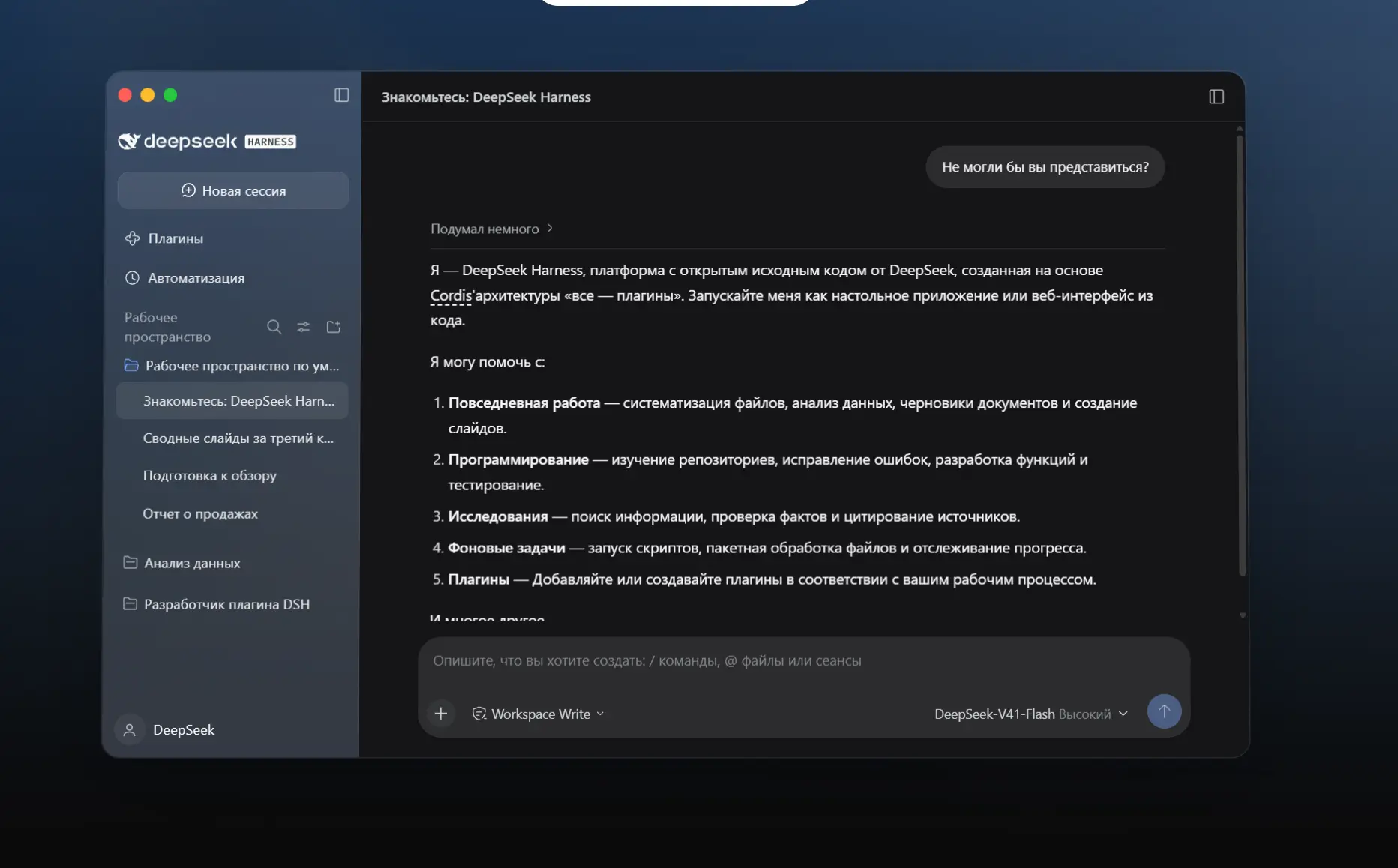Image resolution: width=1398 pixels, height=868 pixels.
Task: Open the Workspace Write permissions dropdown
Action: pyautogui.click(x=538, y=714)
